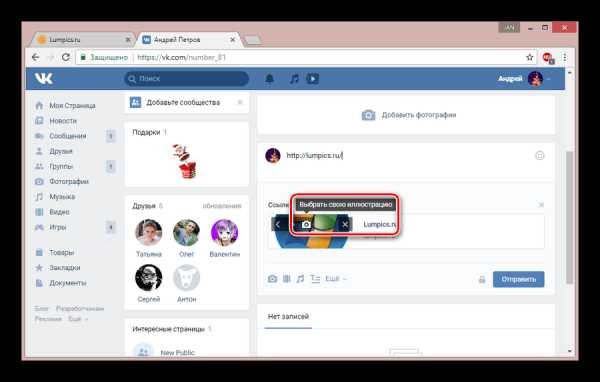Expand the Ещё attachments dropdown
The width and height of the screenshot is (600, 382).
coord(336,279)
